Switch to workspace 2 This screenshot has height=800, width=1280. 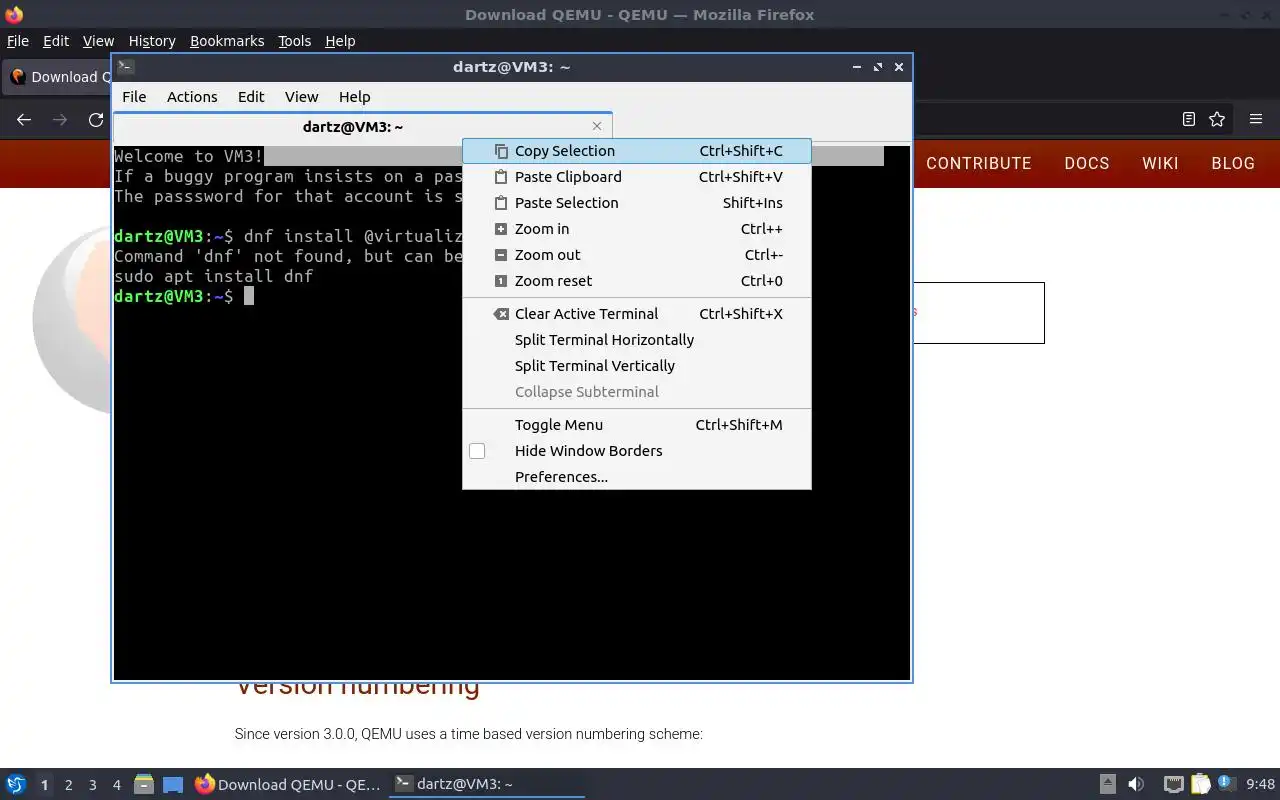click(68, 785)
